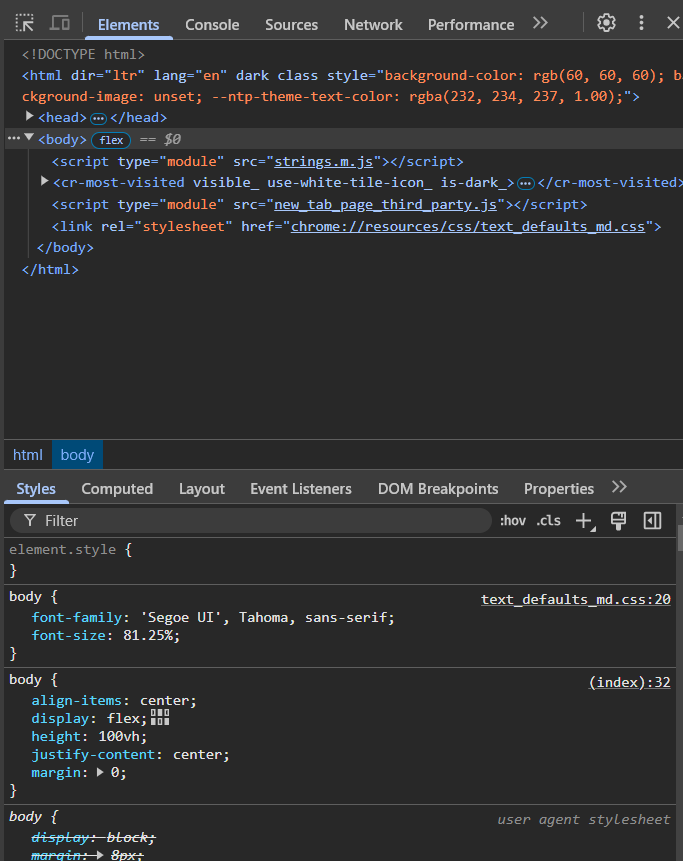Image resolution: width=683 pixels, height=861 pixels.
Task: Click the font-family property value
Action: (266, 617)
